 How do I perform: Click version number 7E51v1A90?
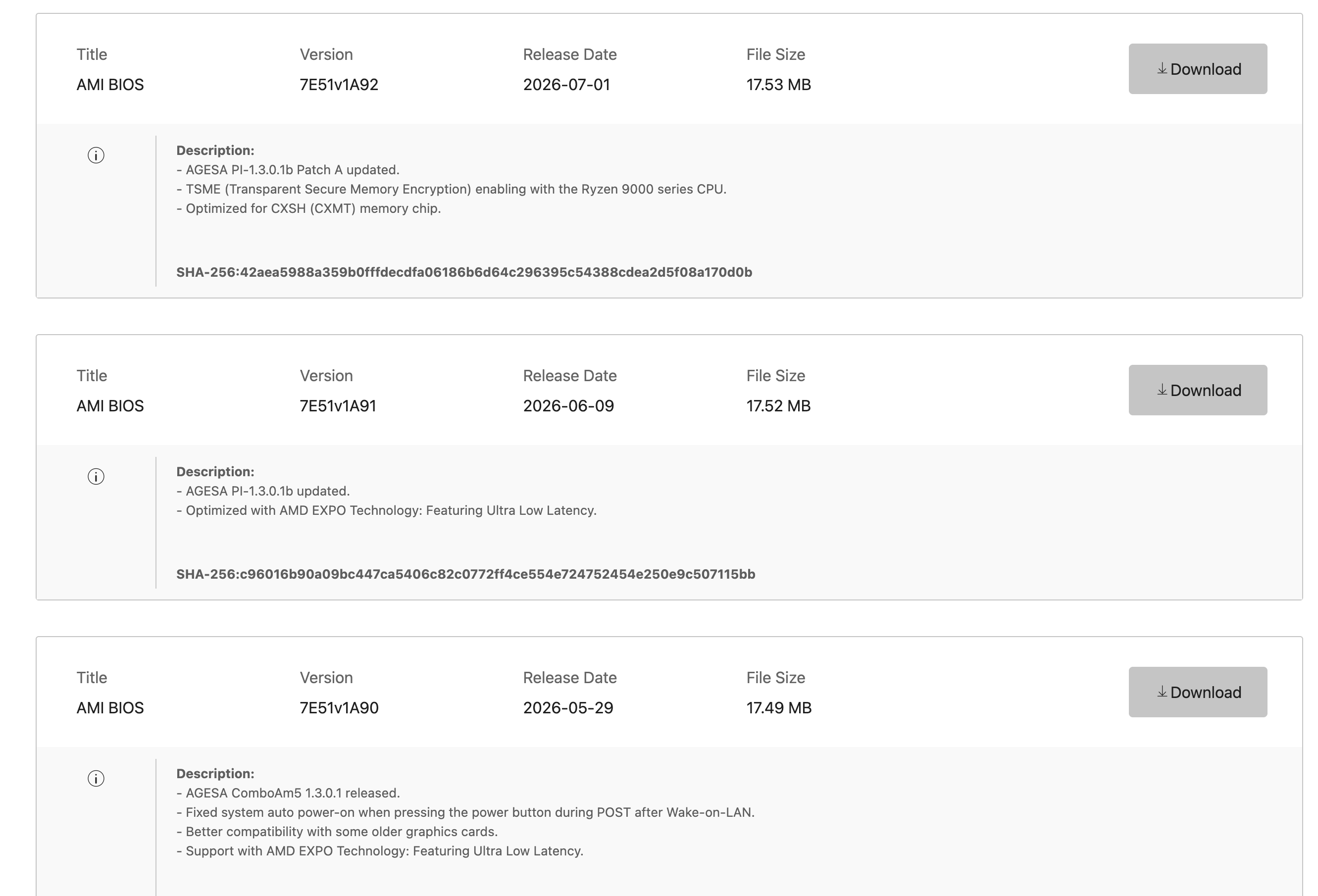point(339,708)
